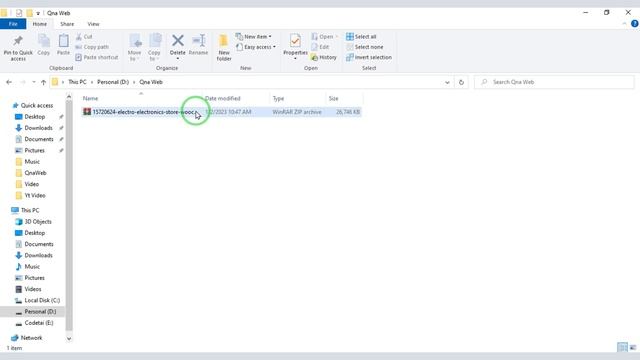
Task: Open the Copy to command
Action: [154, 47]
